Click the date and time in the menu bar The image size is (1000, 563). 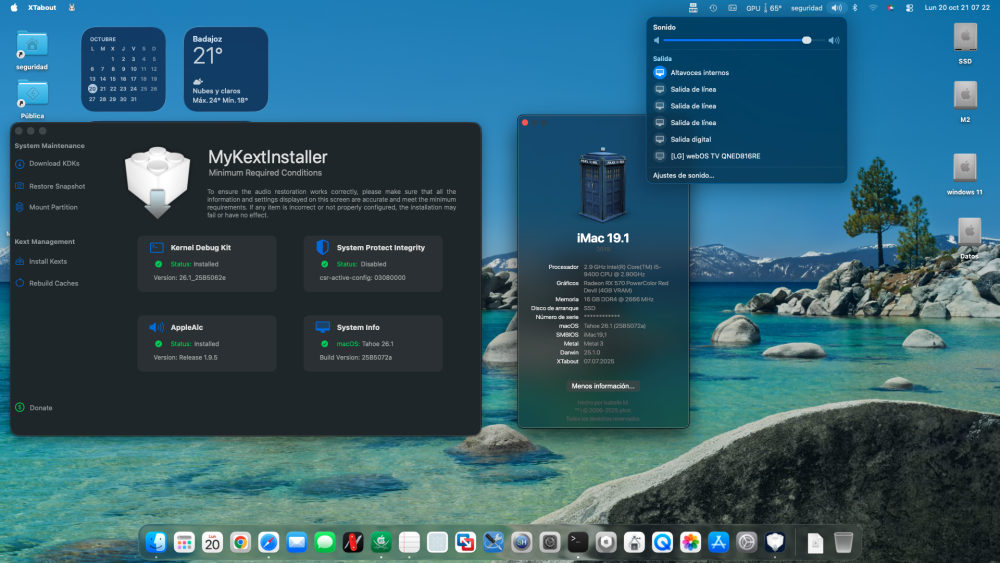(957, 8)
